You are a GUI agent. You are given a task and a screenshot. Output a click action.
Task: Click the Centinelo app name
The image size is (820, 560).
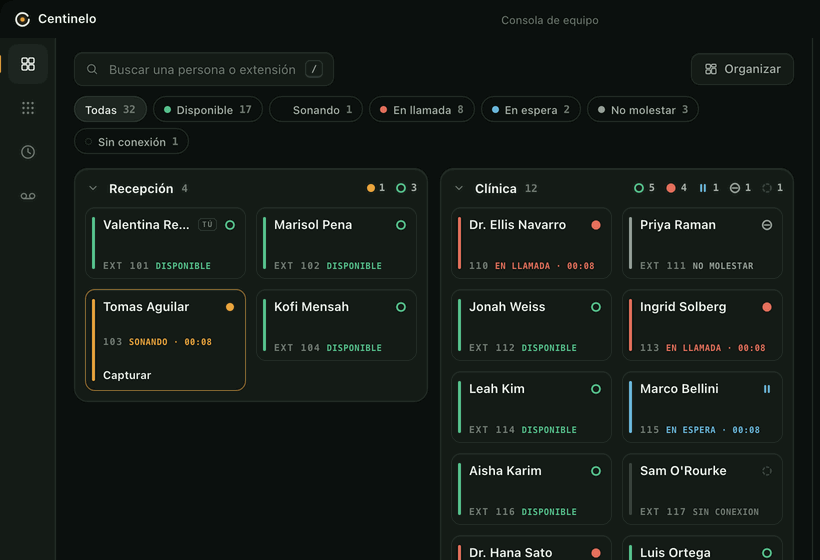coord(67,19)
